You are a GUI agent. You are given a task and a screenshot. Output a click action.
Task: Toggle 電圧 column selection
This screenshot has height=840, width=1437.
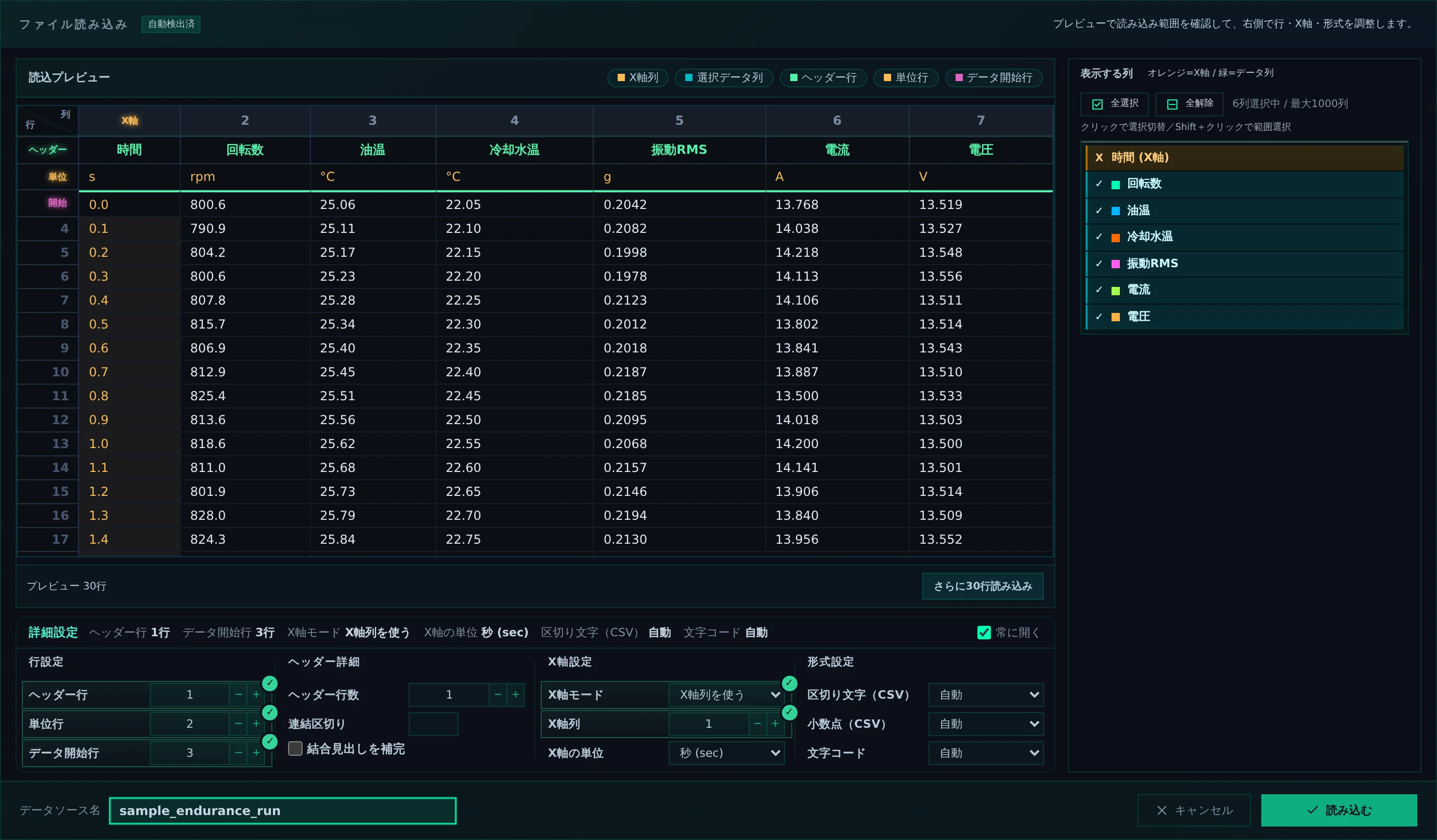(x=1245, y=317)
